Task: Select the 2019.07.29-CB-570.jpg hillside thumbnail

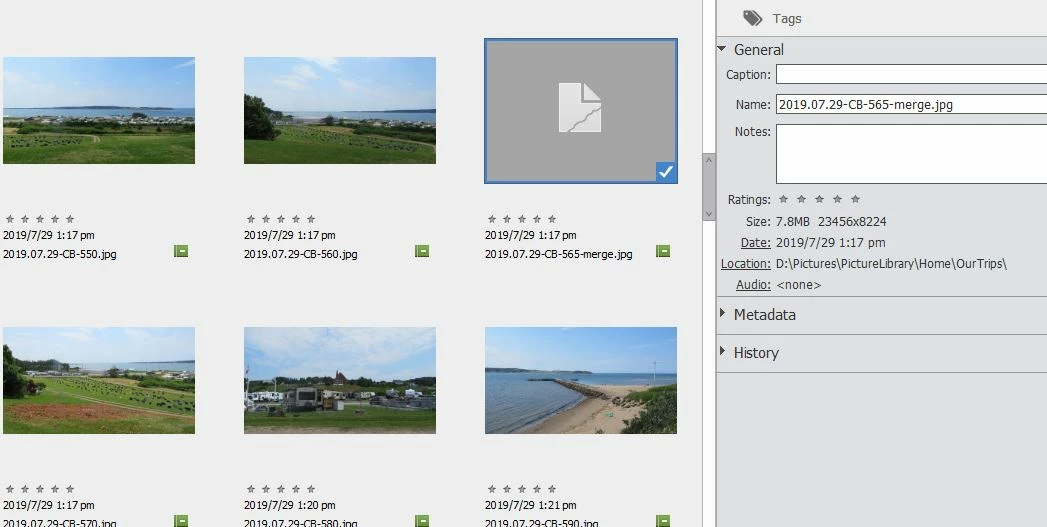Action: [x=99, y=380]
